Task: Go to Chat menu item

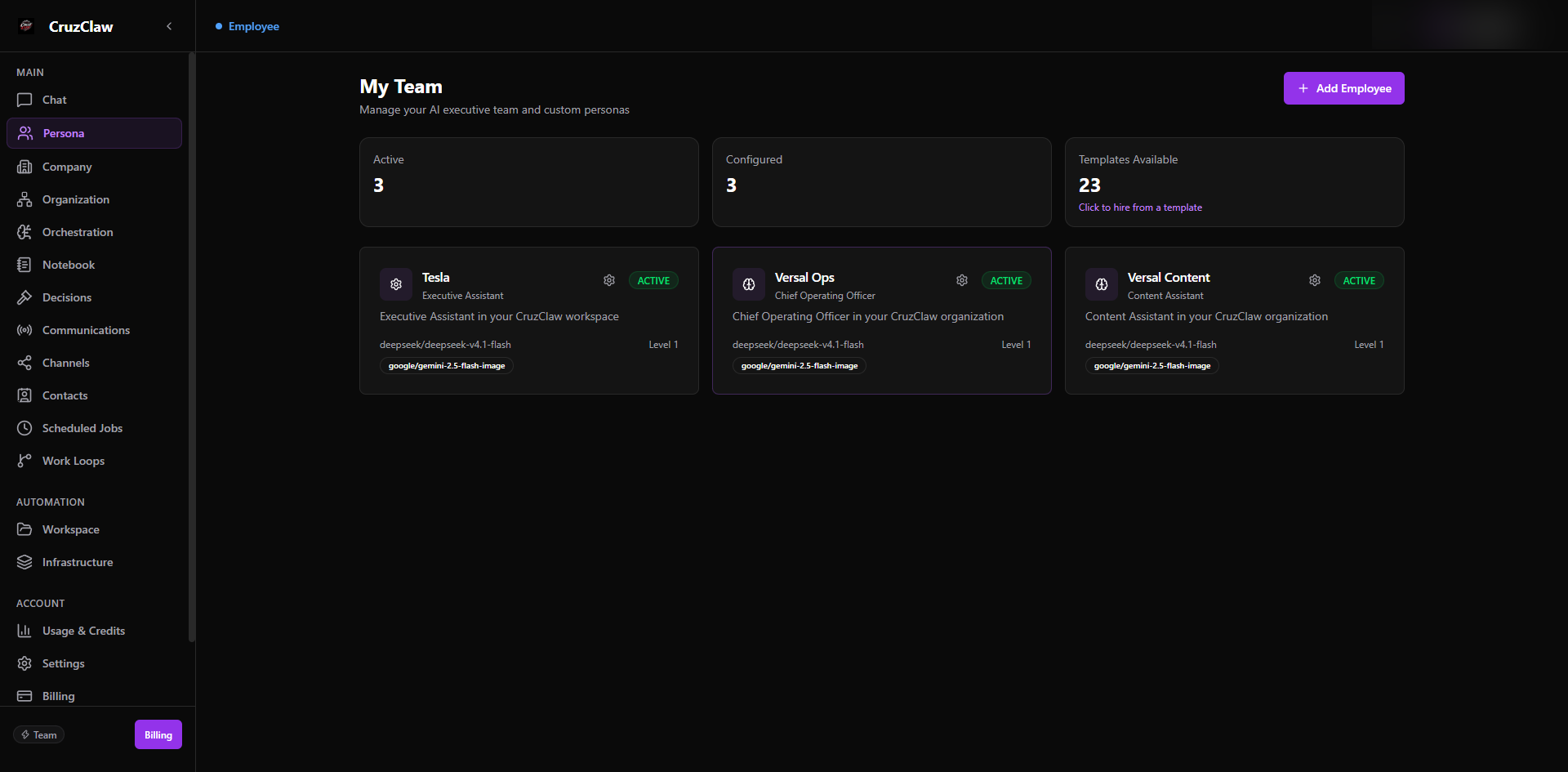Action: [x=94, y=100]
